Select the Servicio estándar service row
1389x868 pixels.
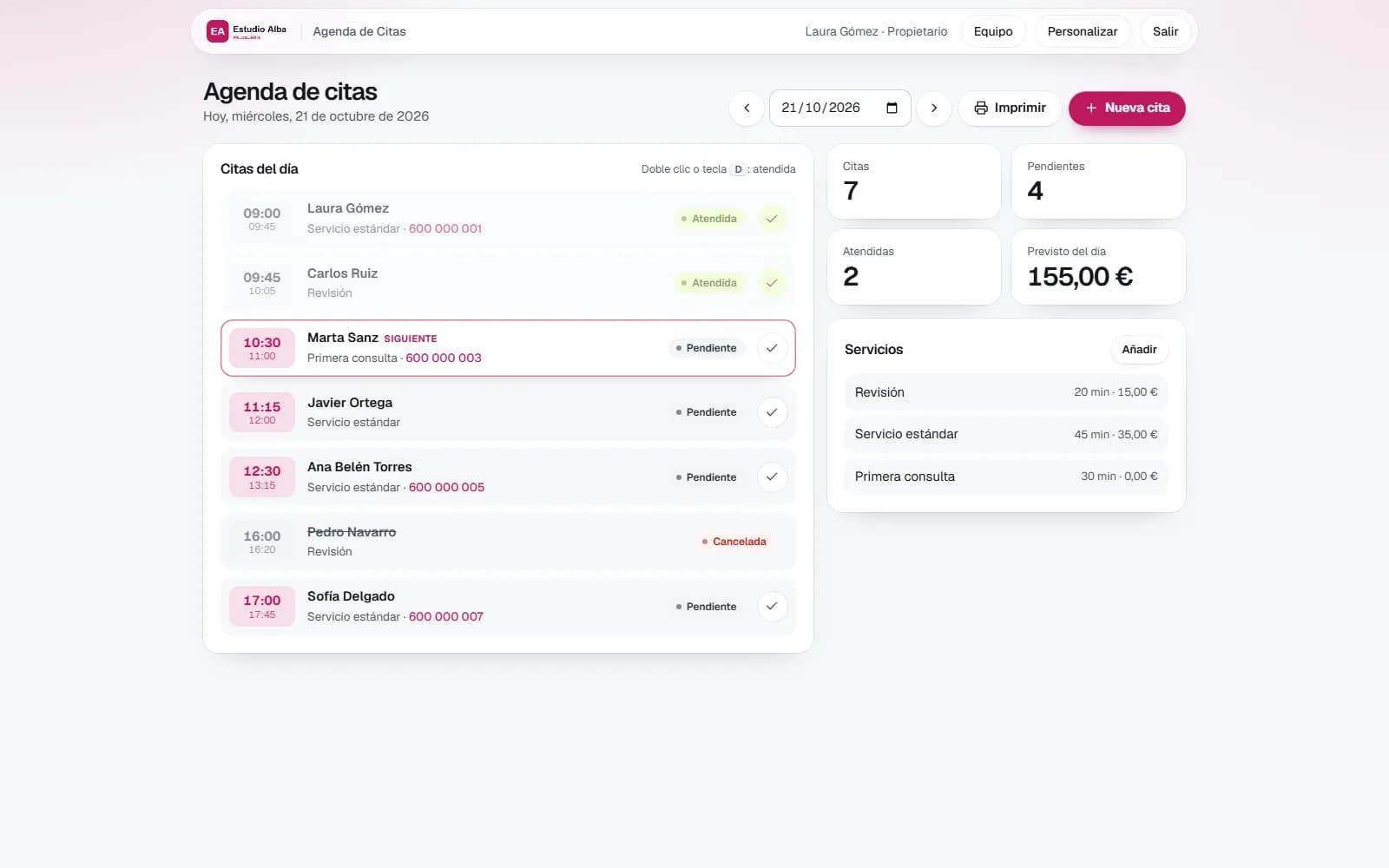(1006, 434)
